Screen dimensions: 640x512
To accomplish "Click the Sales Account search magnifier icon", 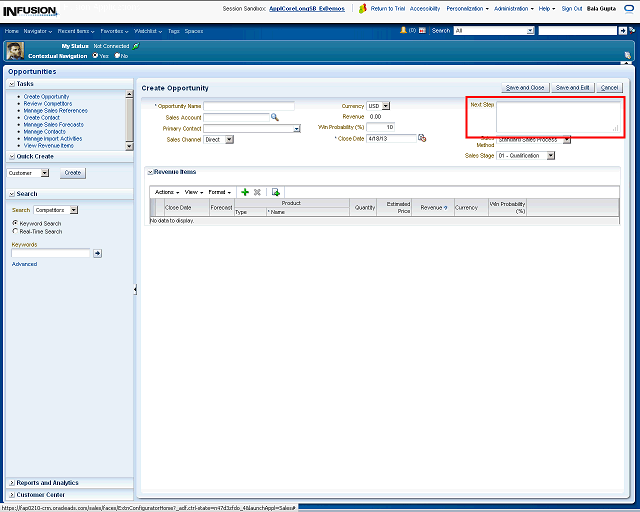I will tap(275, 117).
